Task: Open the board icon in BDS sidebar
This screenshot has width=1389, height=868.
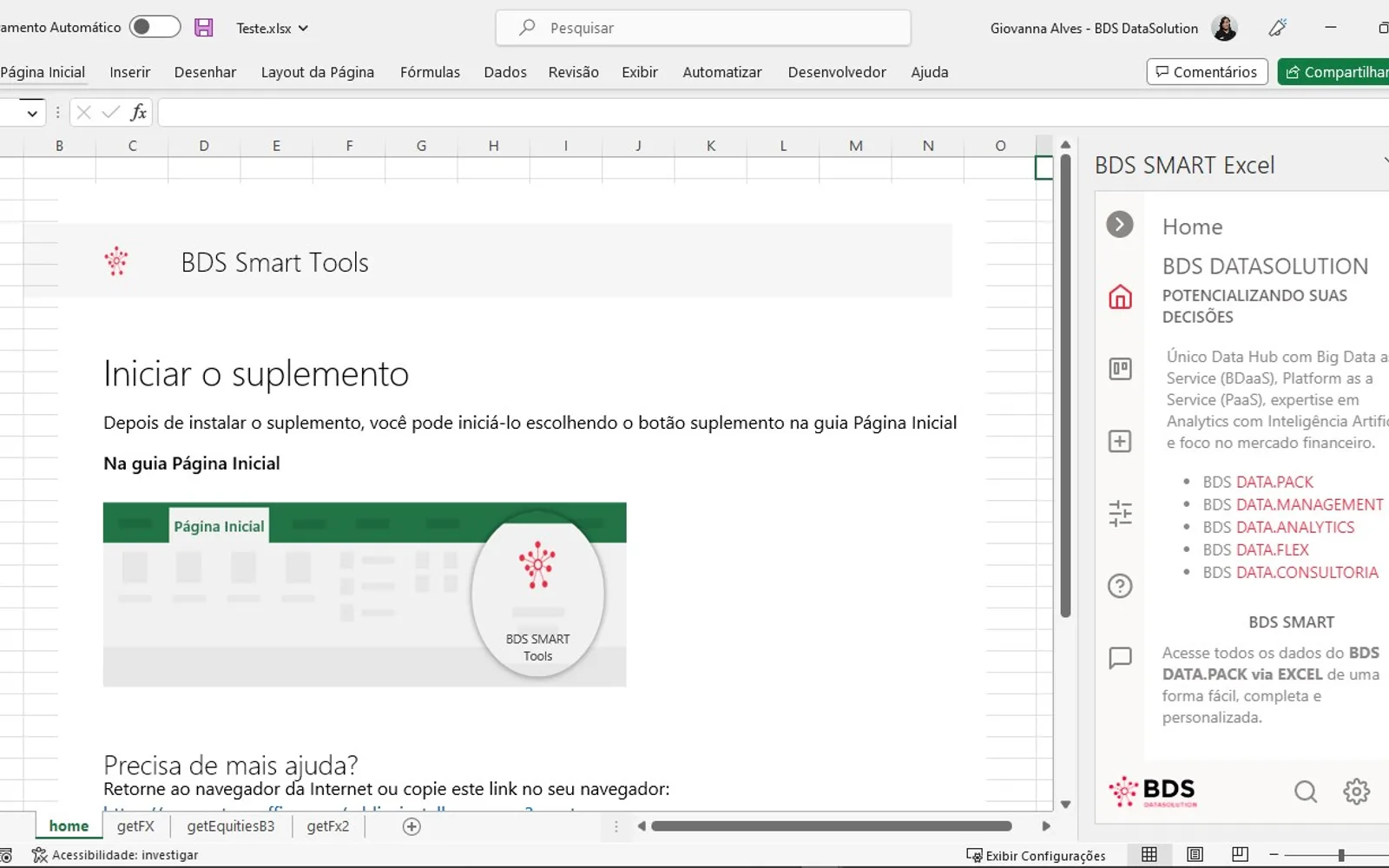Action: (1120, 369)
